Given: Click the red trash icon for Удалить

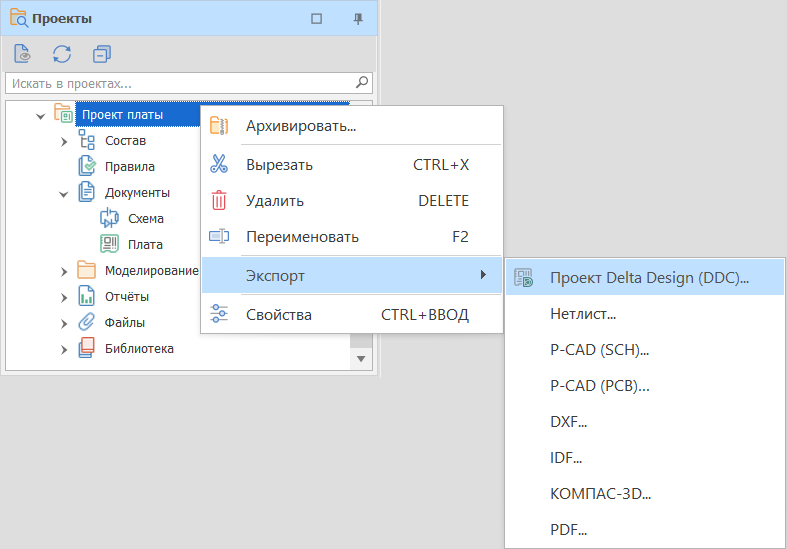Looking at the screenshot, I should [219, 200].
